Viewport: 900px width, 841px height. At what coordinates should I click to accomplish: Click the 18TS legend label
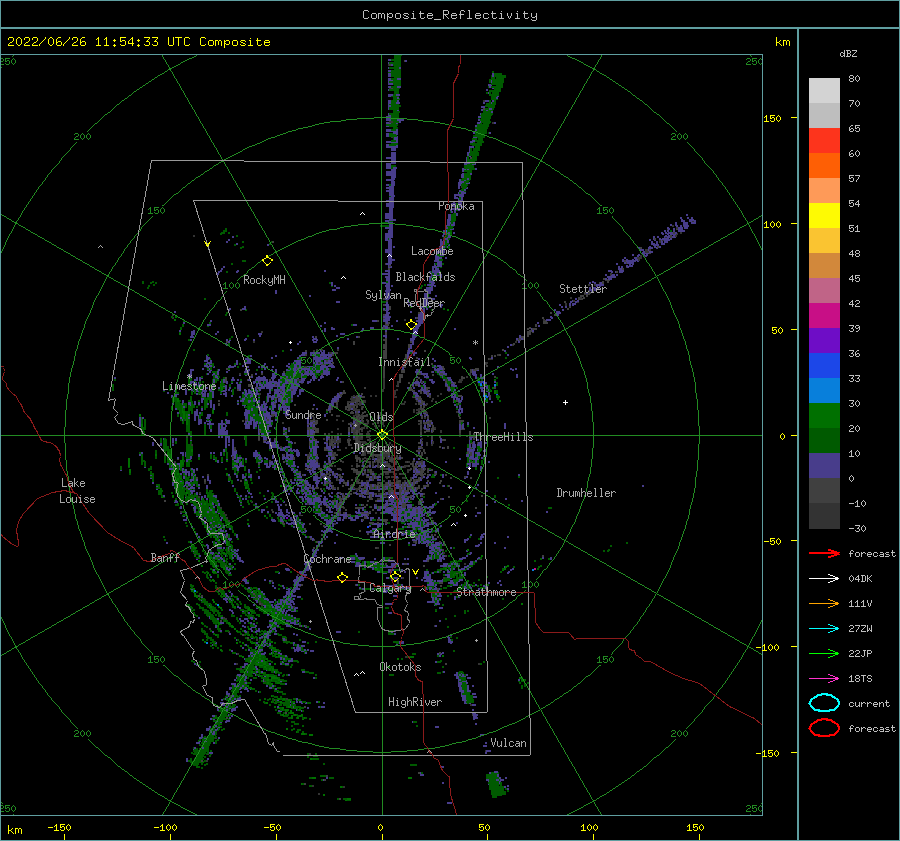860,679
